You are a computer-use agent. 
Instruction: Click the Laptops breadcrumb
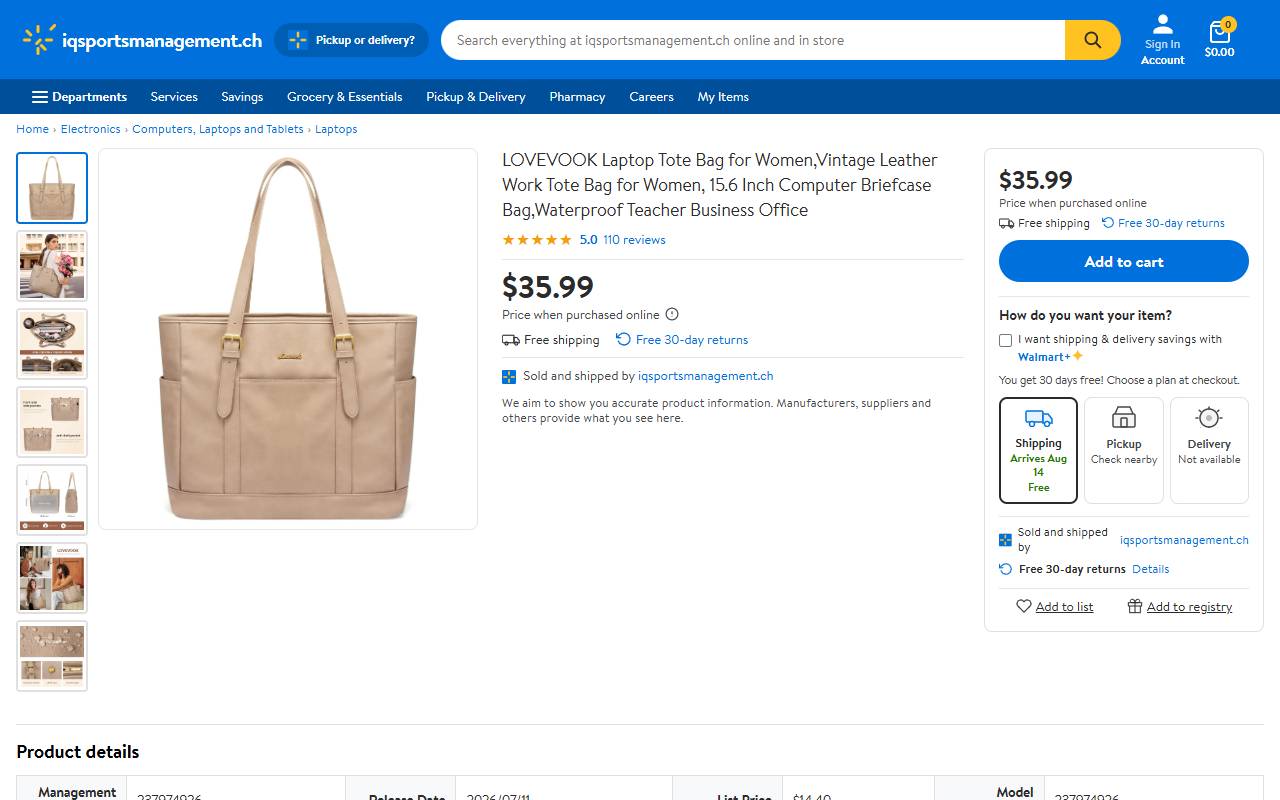(x=336, y=129)
